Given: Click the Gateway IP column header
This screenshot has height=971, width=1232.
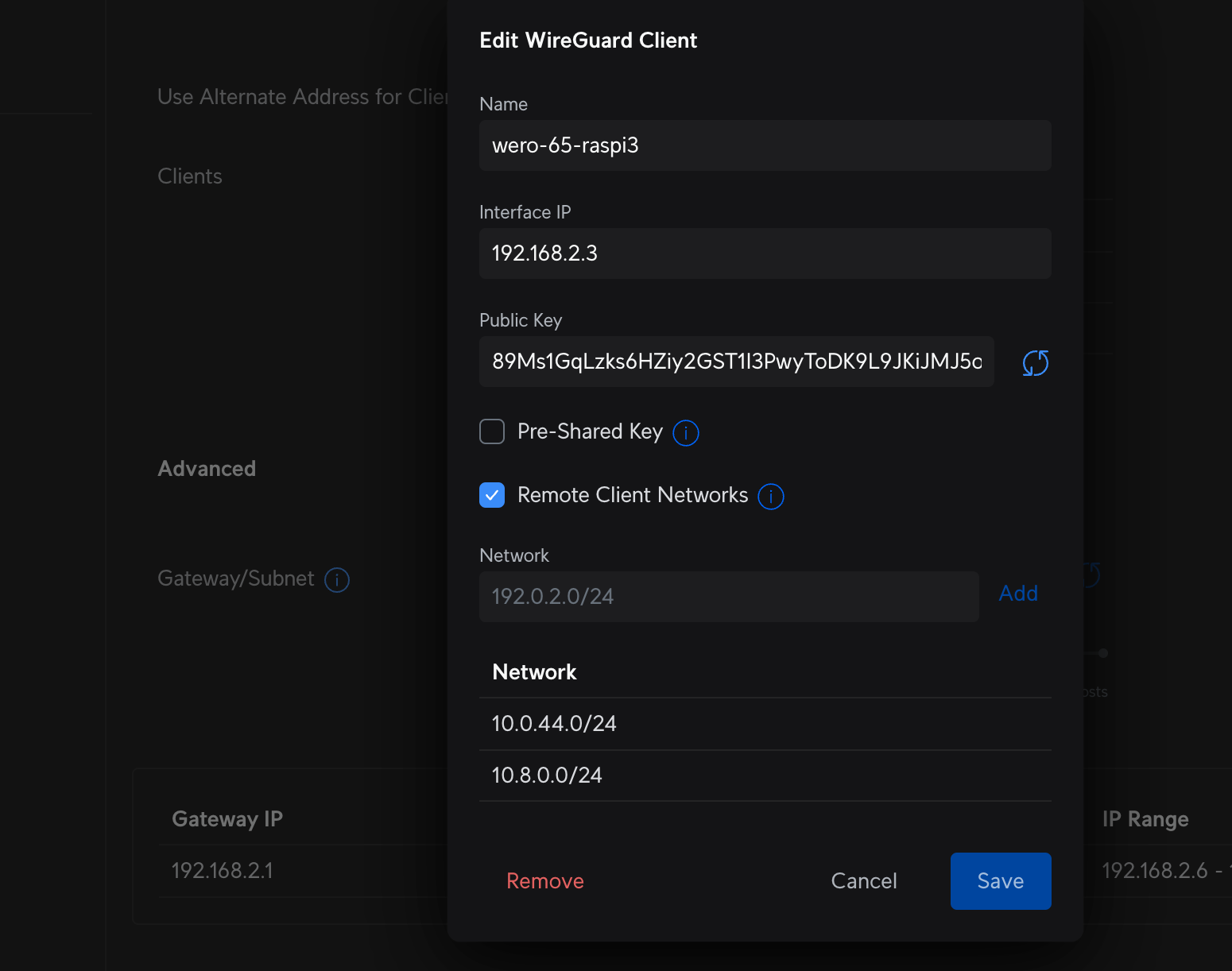Looking at the screenshot, I should (x=227, y=819).
